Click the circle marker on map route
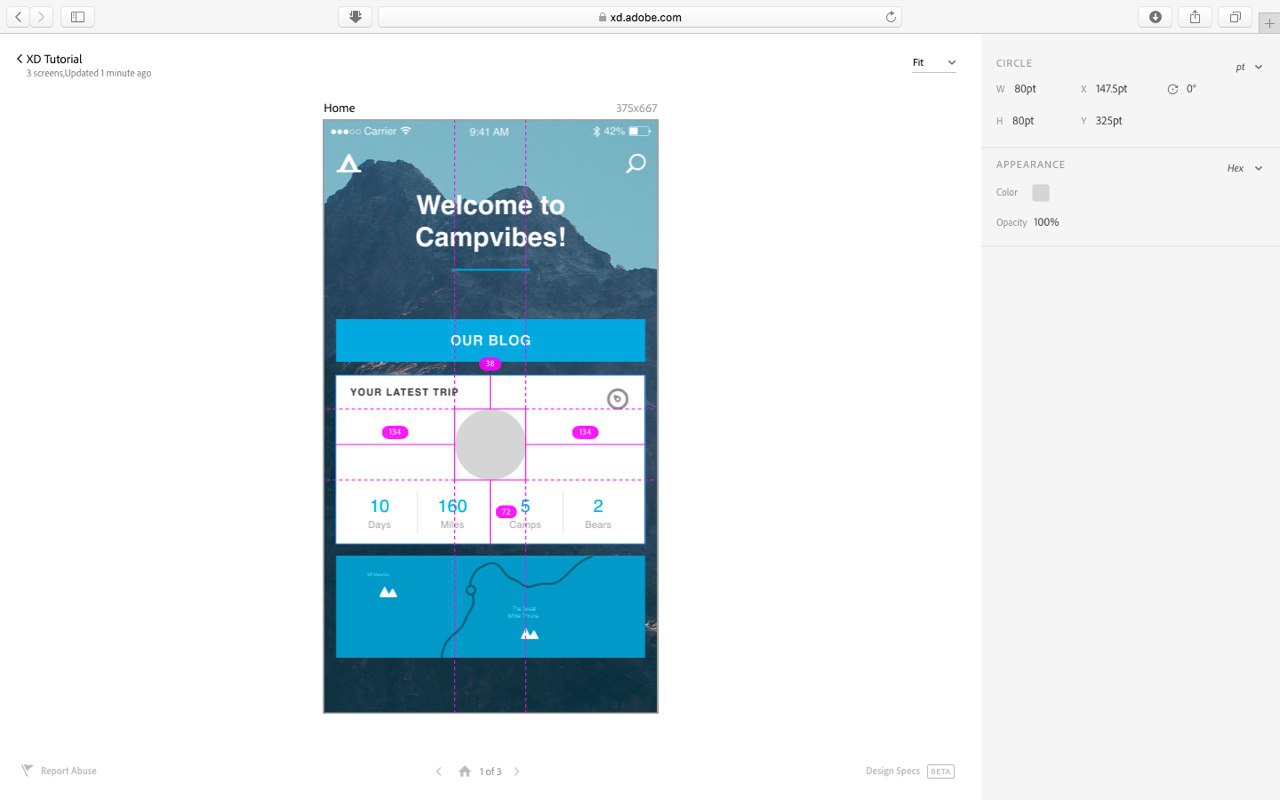1280x800 pixels. click(471, 591)
